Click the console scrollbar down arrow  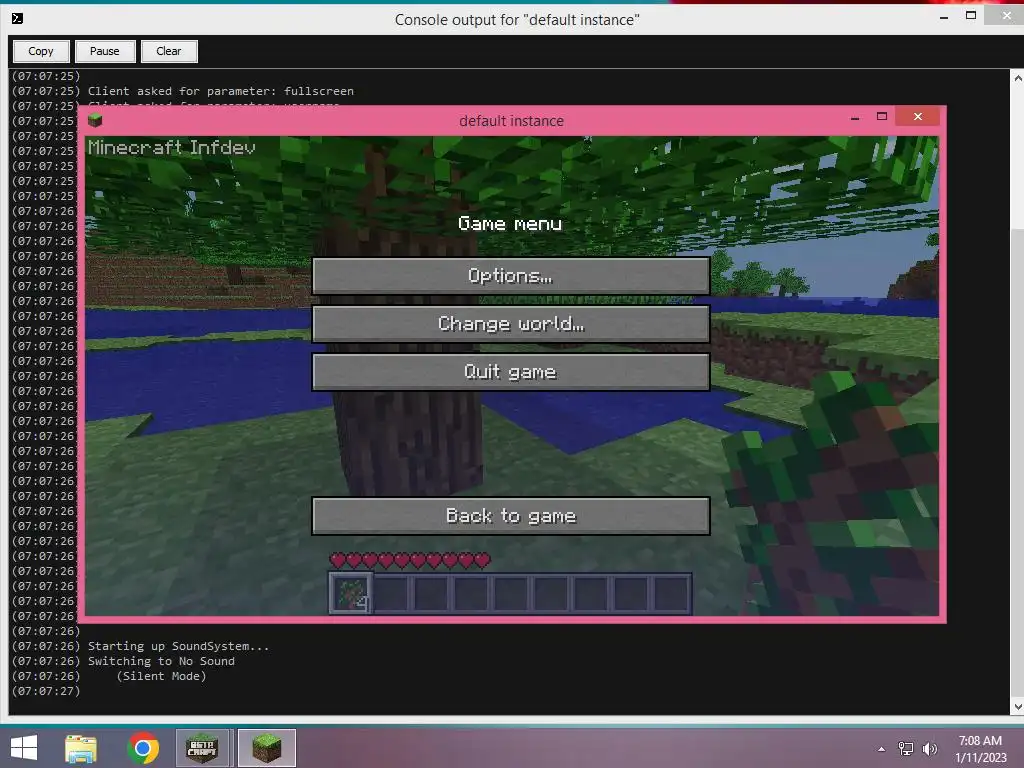[1017, 706]
